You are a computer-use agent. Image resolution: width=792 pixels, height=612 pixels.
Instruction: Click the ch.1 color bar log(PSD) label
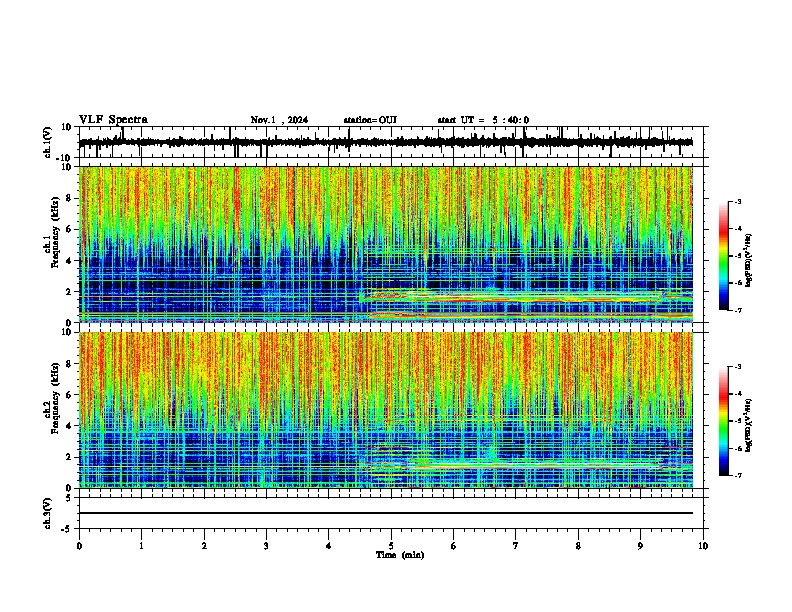pyautogui.click(x=749, y=261)
